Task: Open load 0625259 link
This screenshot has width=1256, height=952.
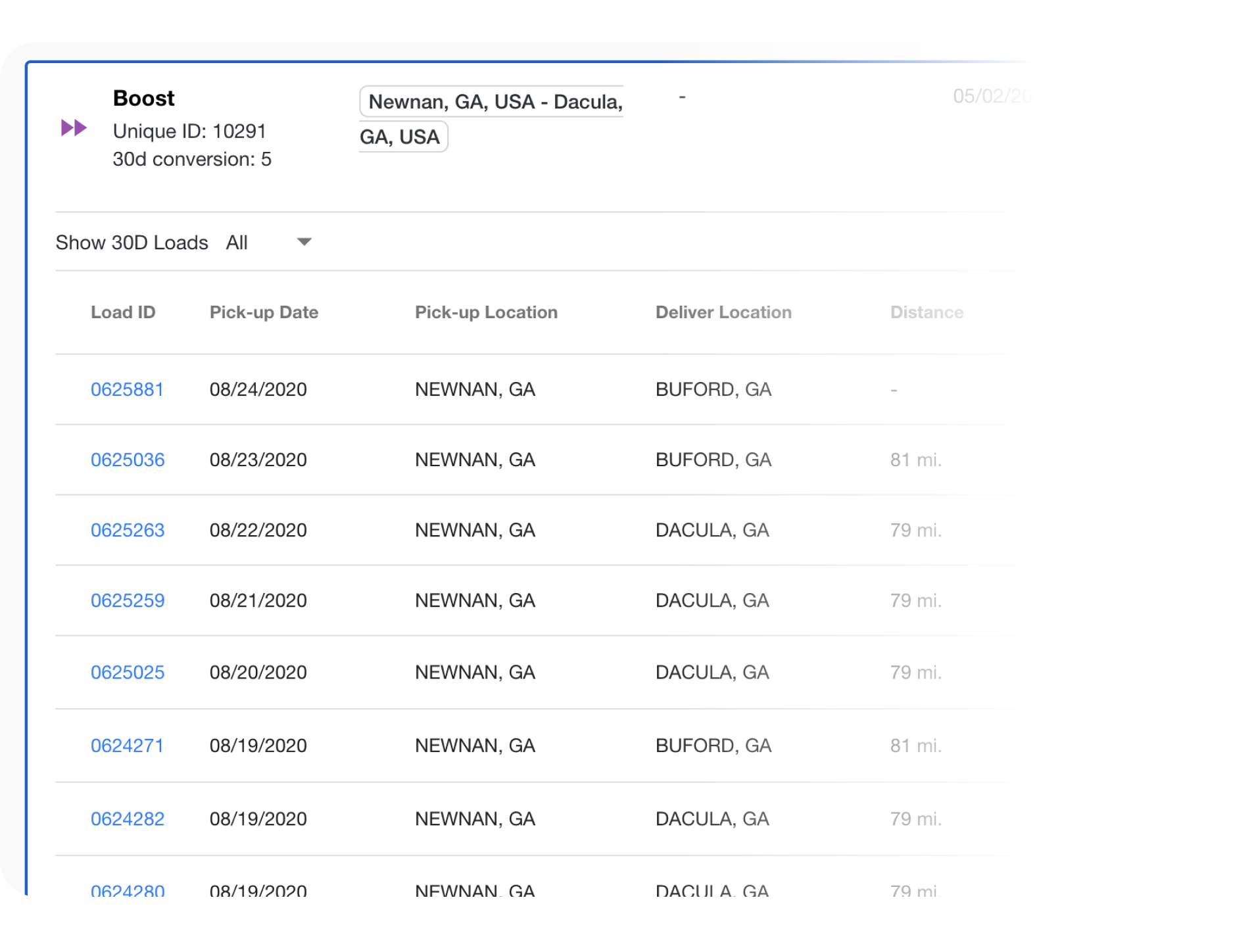Action: pyautogui.click(x=128, y=601)
